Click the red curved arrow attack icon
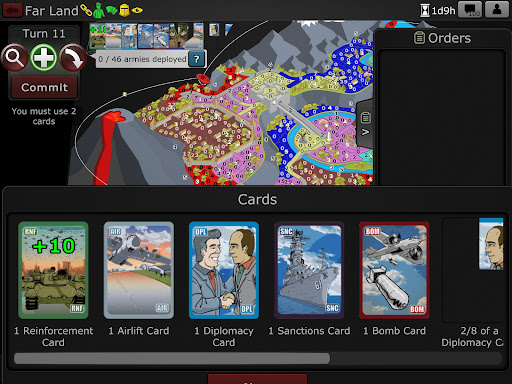Image resolution: width=512 pixels, height=384 pixels. 73,57
